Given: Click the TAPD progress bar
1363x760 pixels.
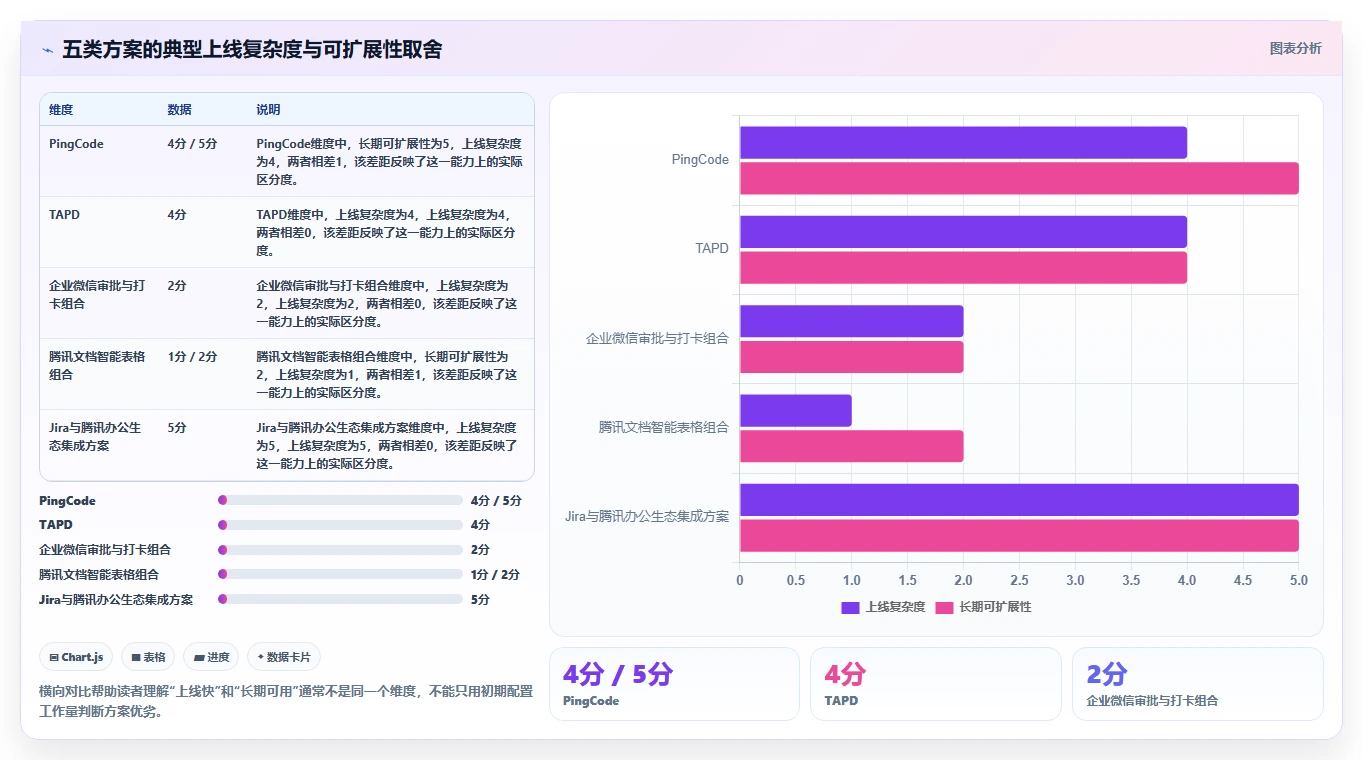Looking at the screenshot, I should point(341,525).
